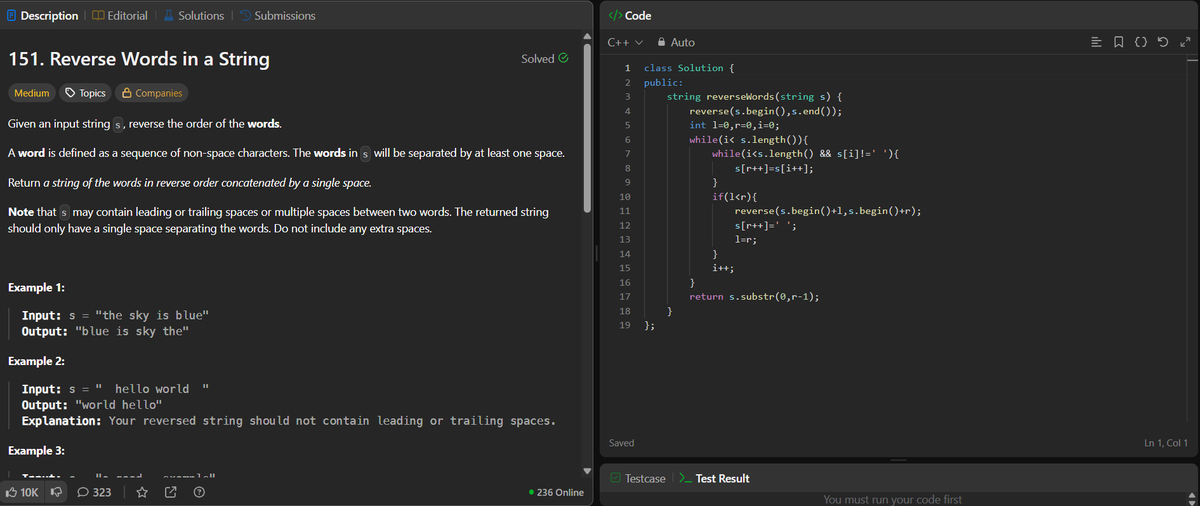Click line number 10 in the gutter
Viewport: 1200px width, 506px height.
(624, 197)
